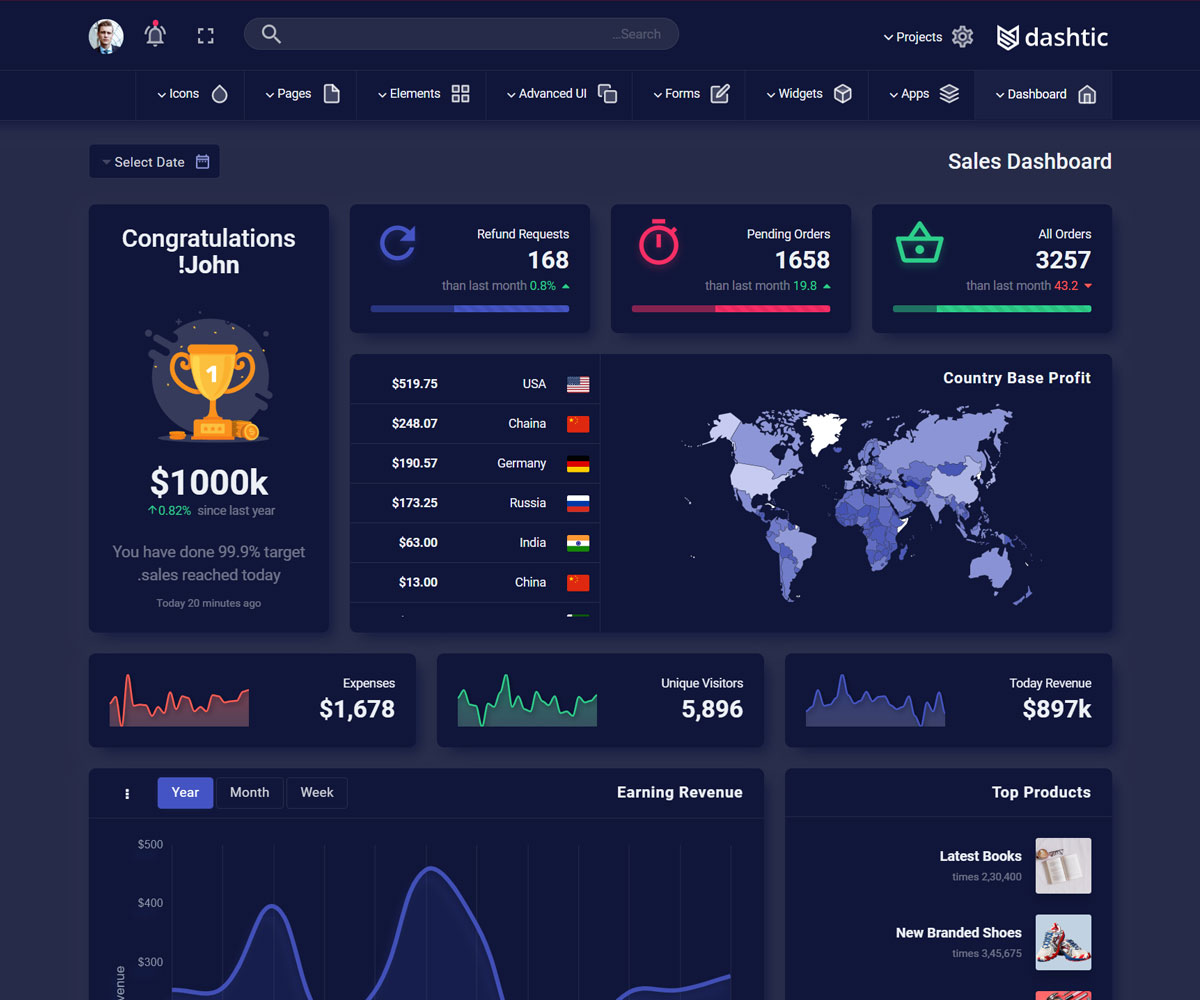Viewport: 1200px width, 1000px height.
Task: Click the Elements grid icon
Action: tap(460, 94)
